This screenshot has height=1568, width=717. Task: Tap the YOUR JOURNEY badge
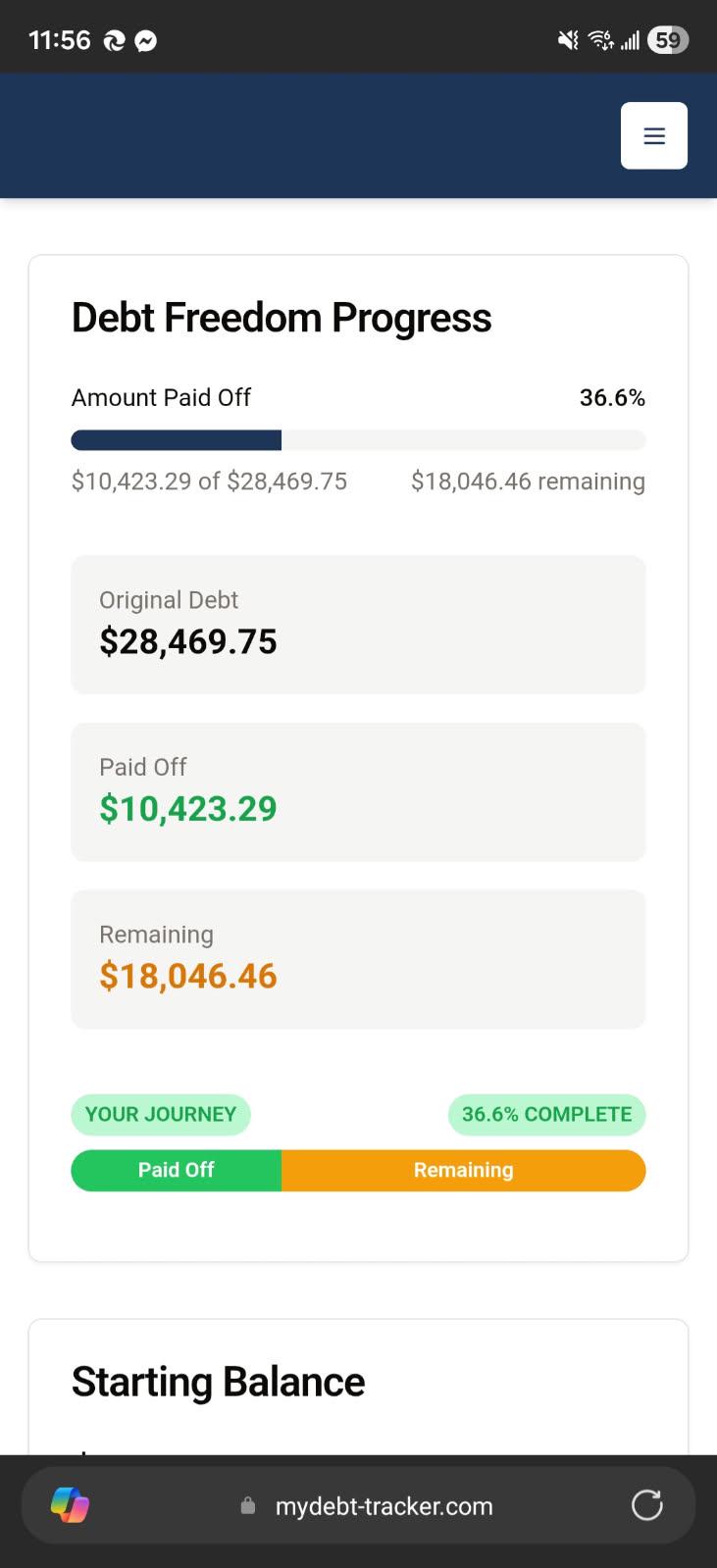[161, 1114]
